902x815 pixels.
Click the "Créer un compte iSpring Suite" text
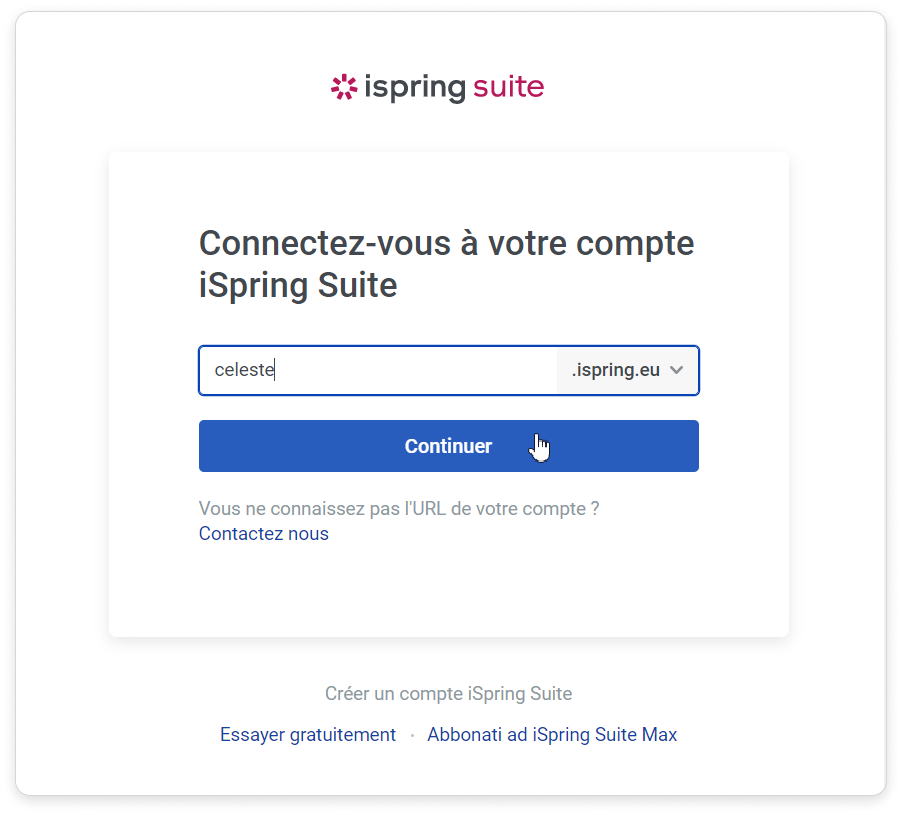coord(448,694)
